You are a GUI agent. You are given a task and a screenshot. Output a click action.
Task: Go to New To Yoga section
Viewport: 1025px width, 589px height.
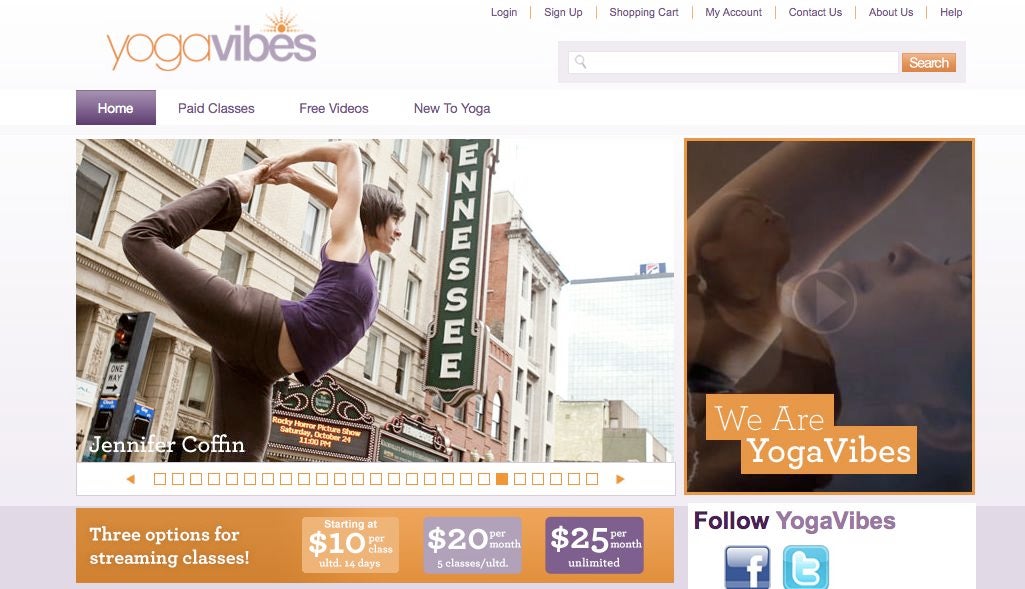click(452, 109)
